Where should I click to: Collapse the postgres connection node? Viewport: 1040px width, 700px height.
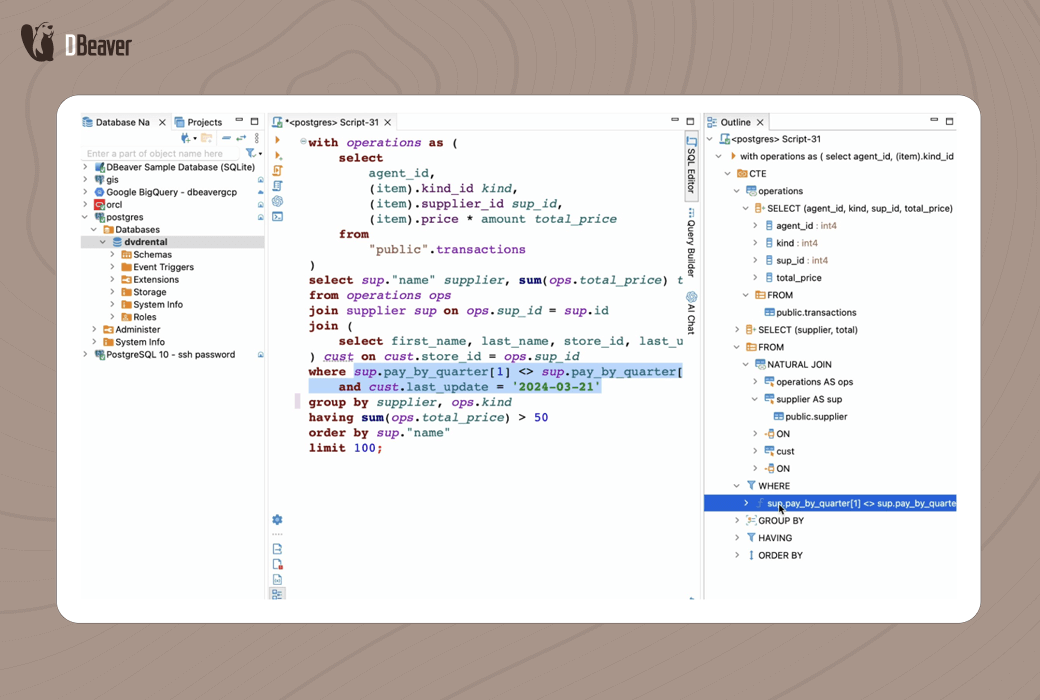(86, 217)
